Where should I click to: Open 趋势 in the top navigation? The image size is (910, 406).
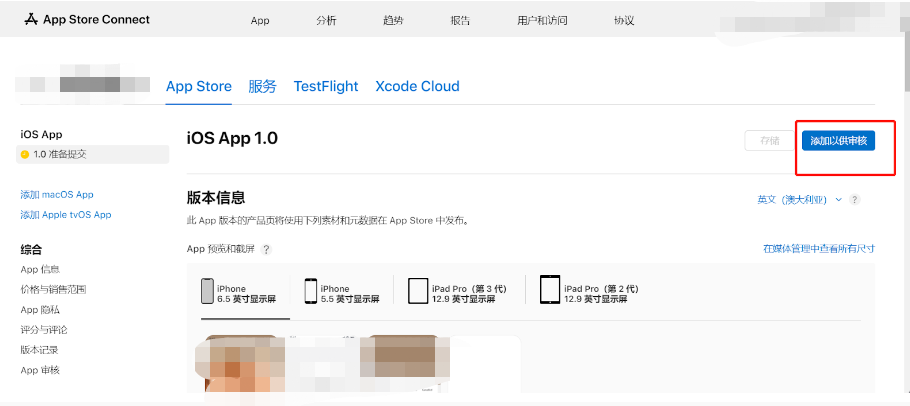coord(393,21)
